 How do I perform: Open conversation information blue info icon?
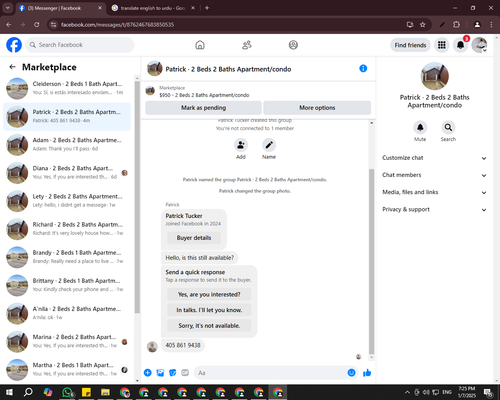point(363,68)
